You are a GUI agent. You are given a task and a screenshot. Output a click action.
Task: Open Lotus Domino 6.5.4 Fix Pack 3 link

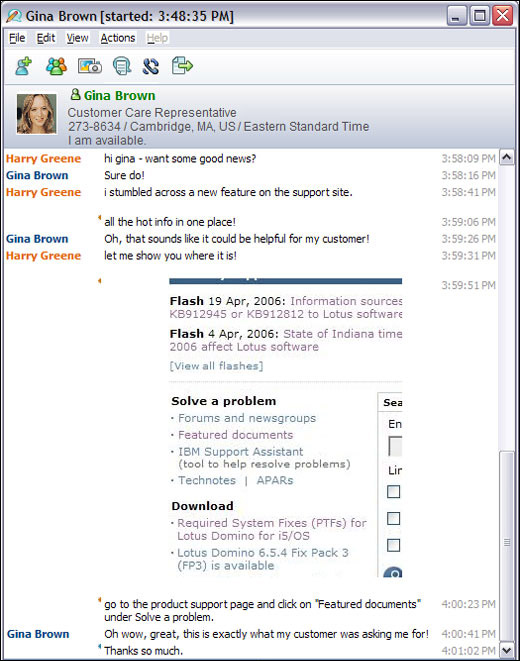pyautogui.click(x=263, y=559)
